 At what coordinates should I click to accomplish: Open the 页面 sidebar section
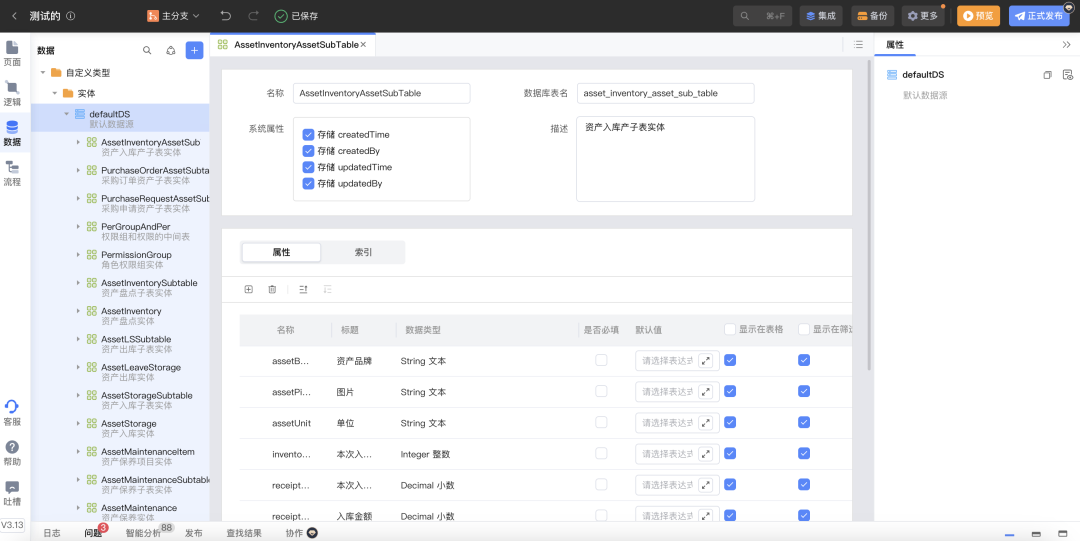pos(12,54)
